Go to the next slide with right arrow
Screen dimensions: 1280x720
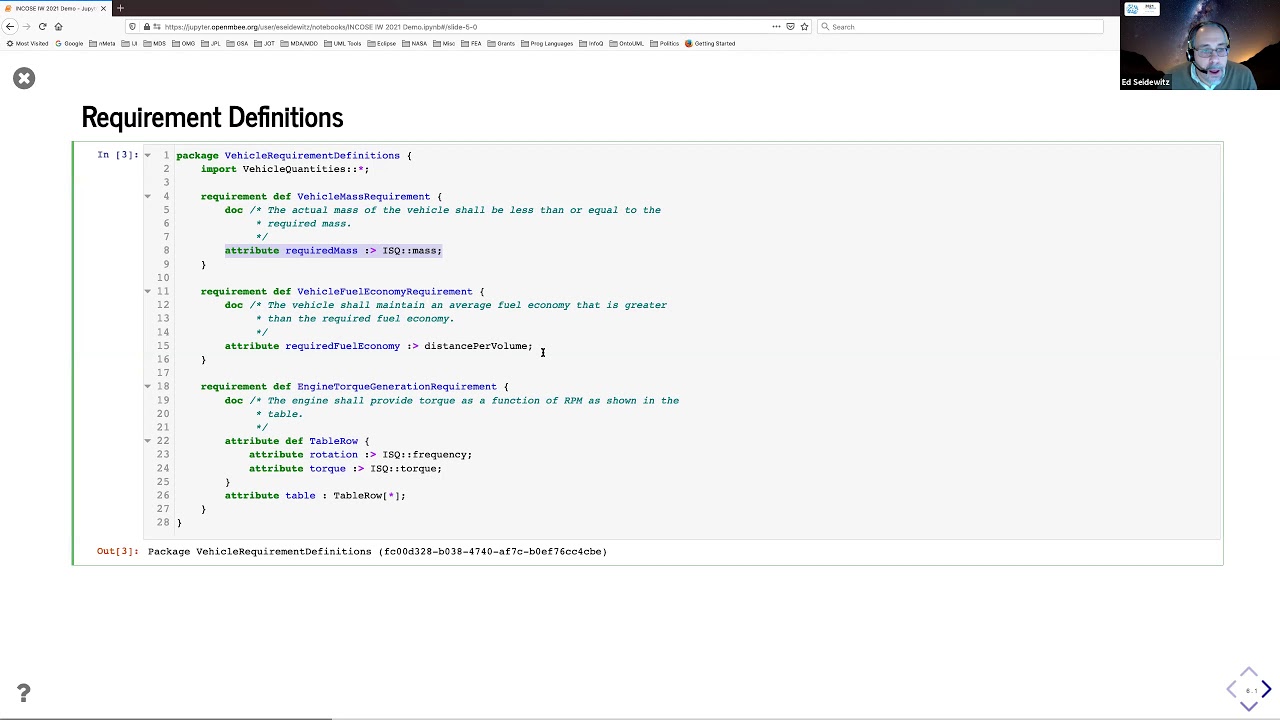pyautogui.click(x=1266, y=689)
